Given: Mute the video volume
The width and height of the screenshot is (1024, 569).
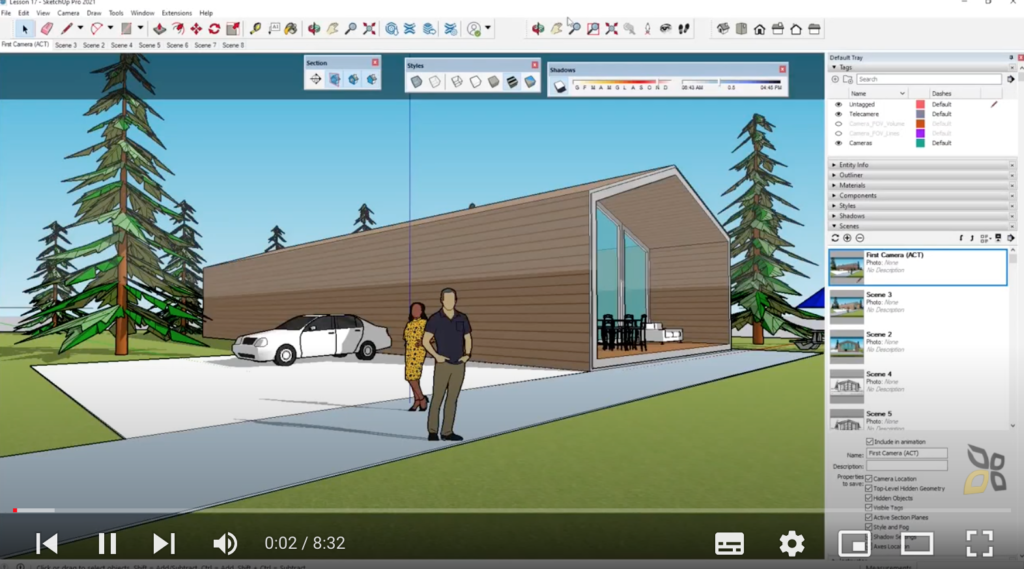Looking at the screenshot, I should click(x=225, y=544).
